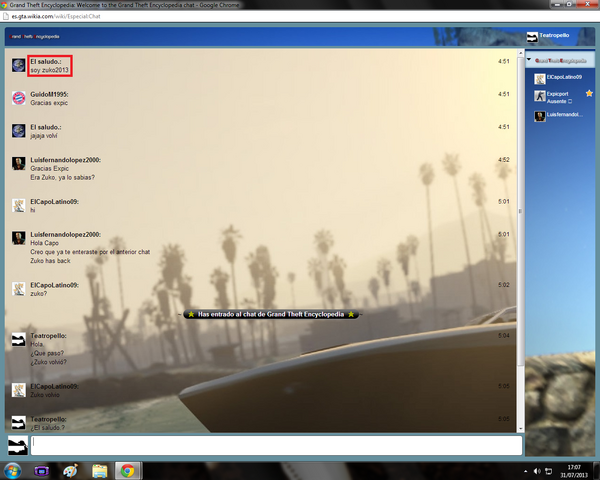Click 'Has entrado al chat' notification banner
The height and width of the screenshot is (480, 600).
[271, 314]
